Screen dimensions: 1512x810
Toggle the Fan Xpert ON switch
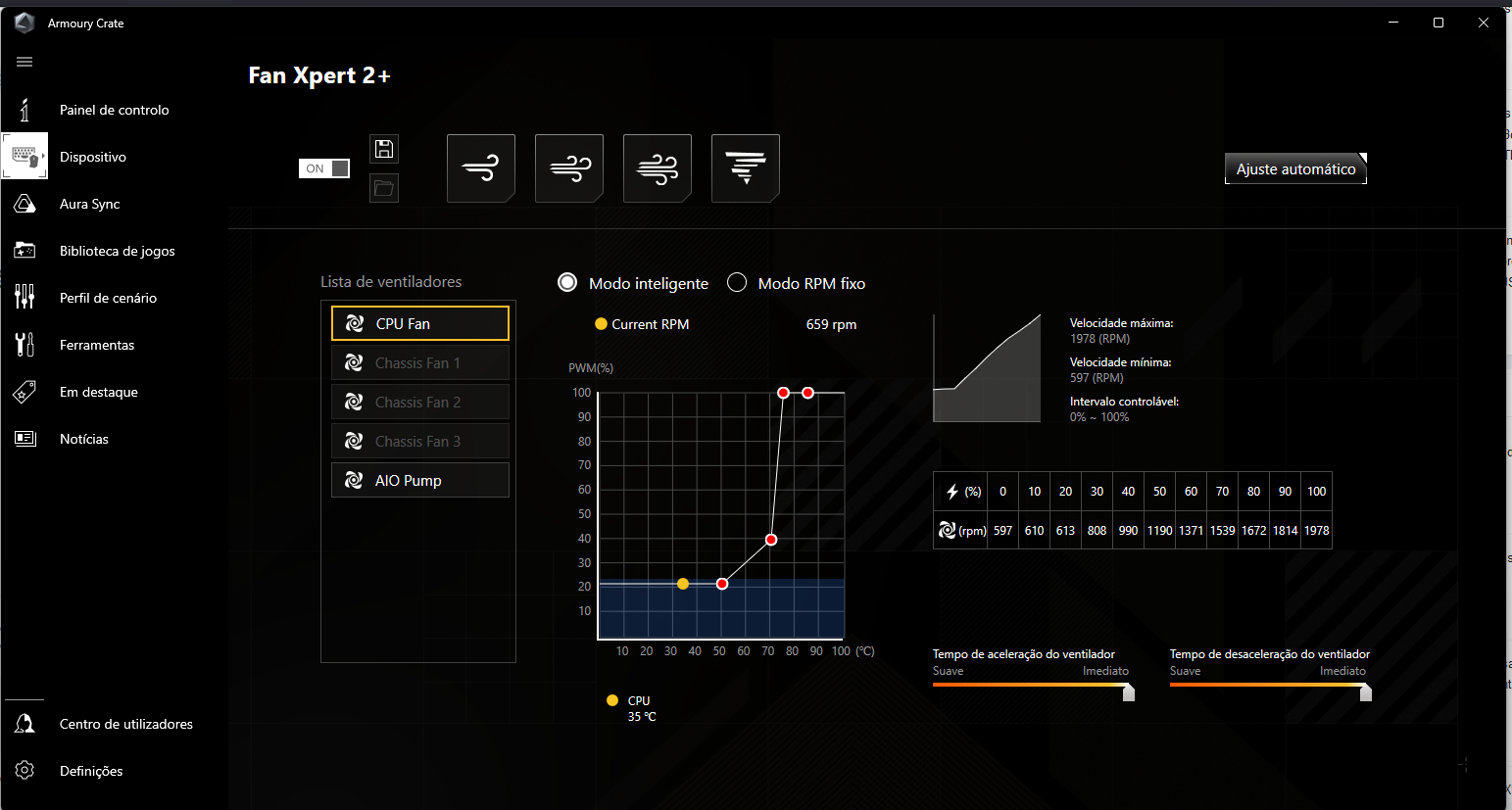pos(324,168)
